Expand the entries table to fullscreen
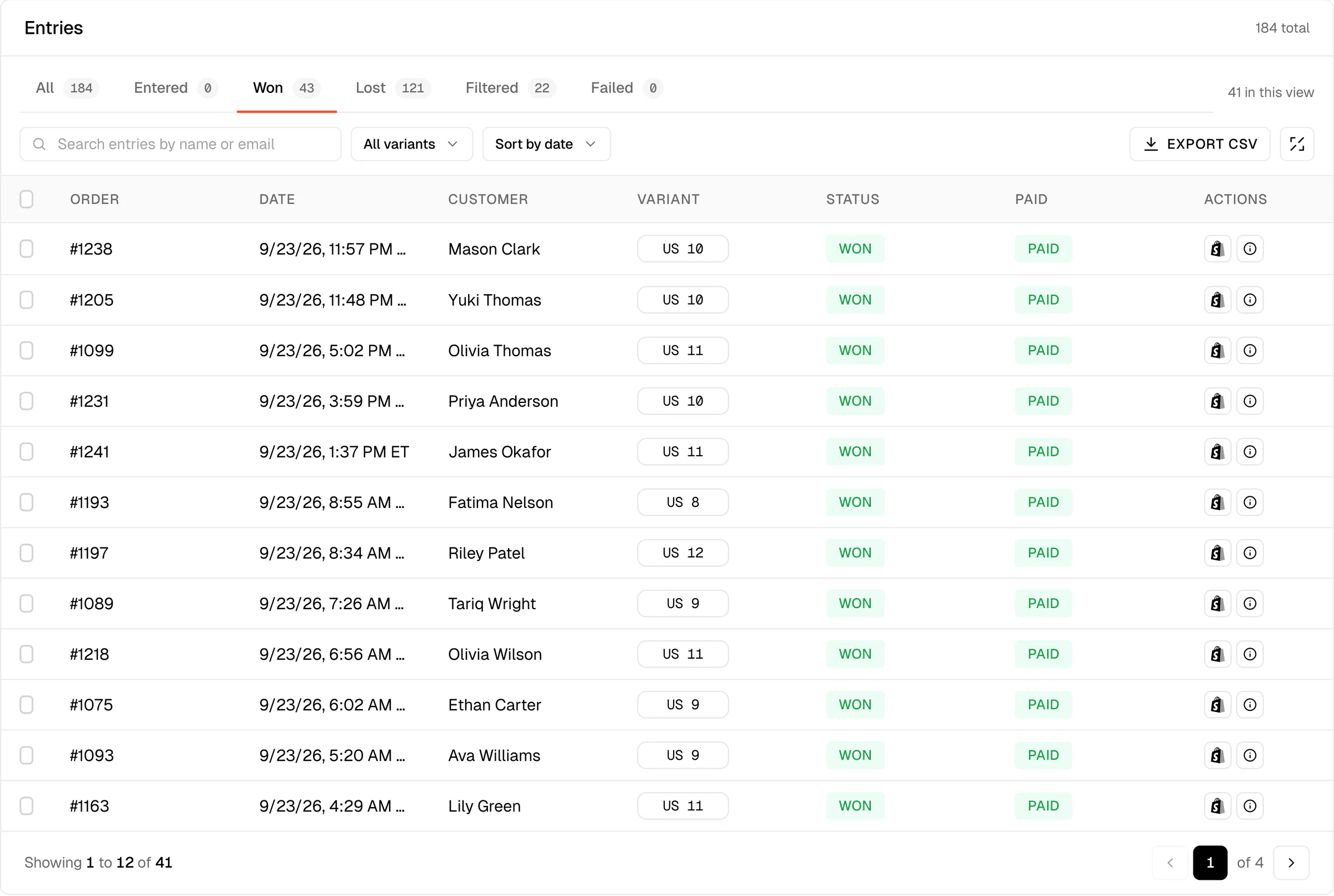 point(1297,144)
